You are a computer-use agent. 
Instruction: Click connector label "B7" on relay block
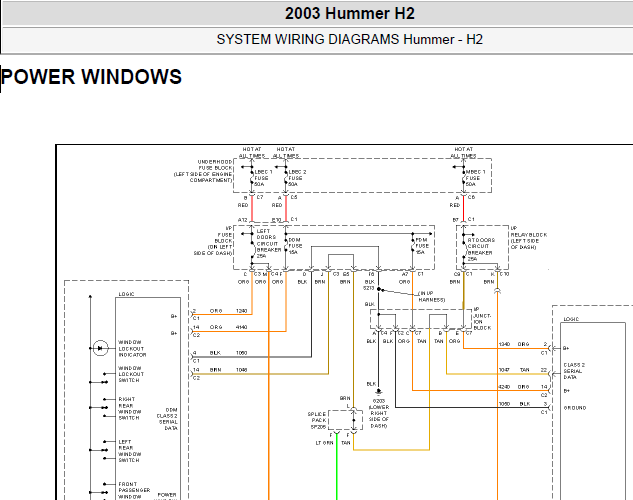click(x=455, y=220)
